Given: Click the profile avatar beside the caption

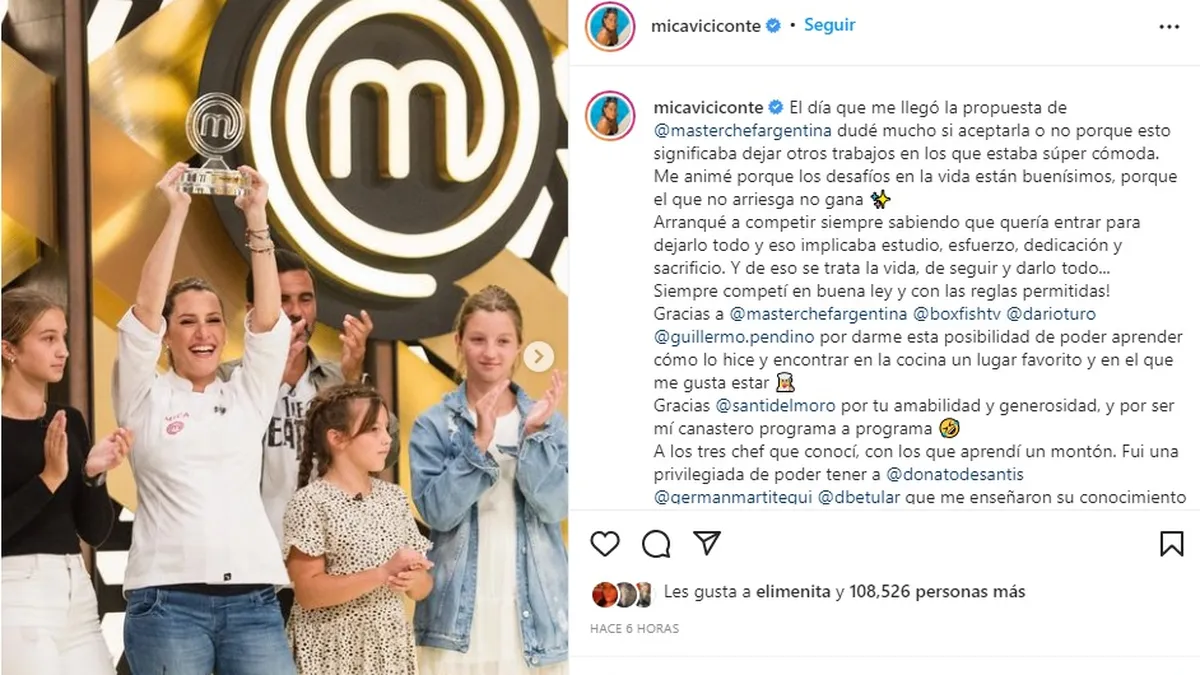Looking at the screenshot, I should pyautogui.click(x=610, y=115).
